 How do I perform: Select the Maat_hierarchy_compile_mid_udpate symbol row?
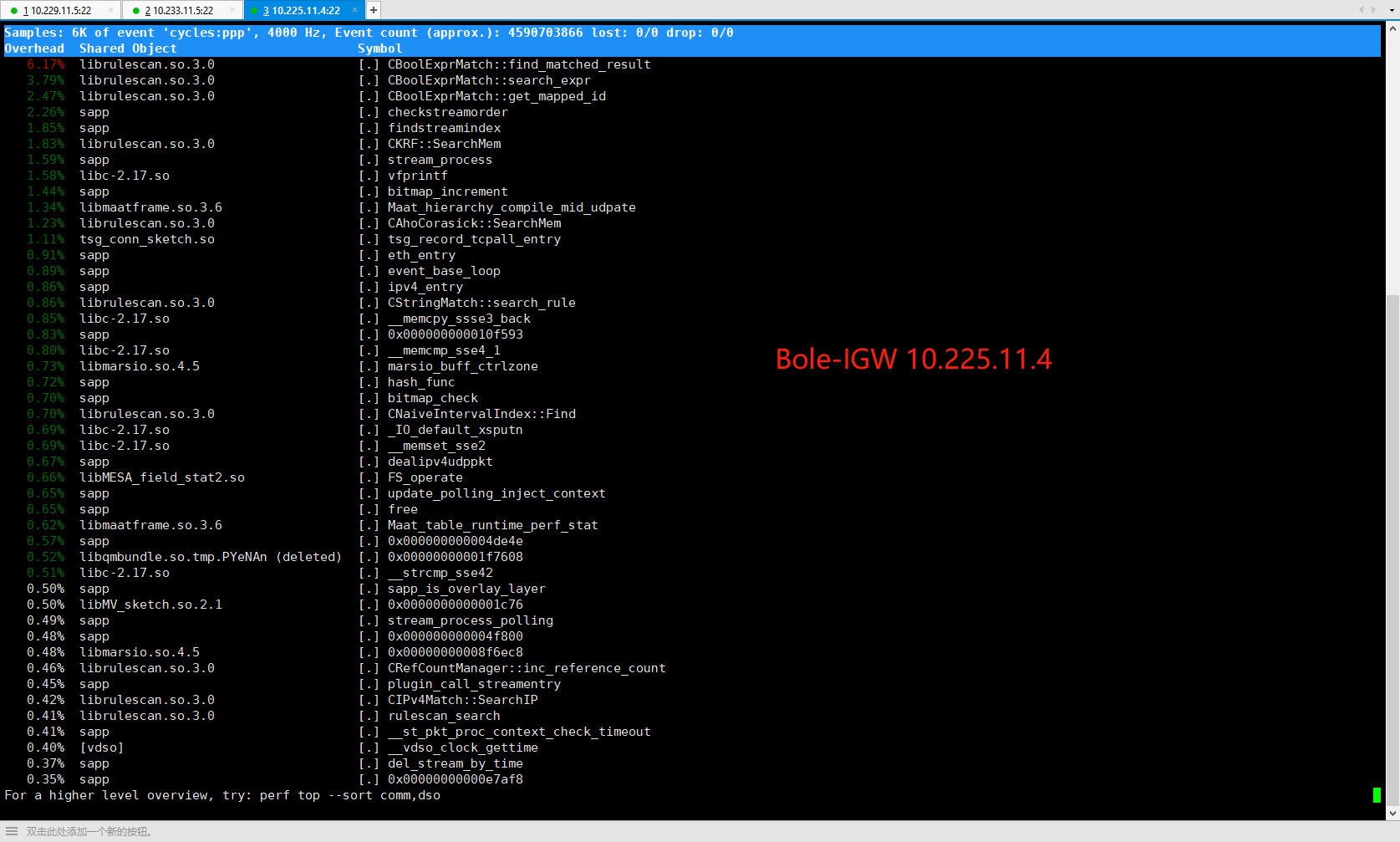tap(511, 207)
